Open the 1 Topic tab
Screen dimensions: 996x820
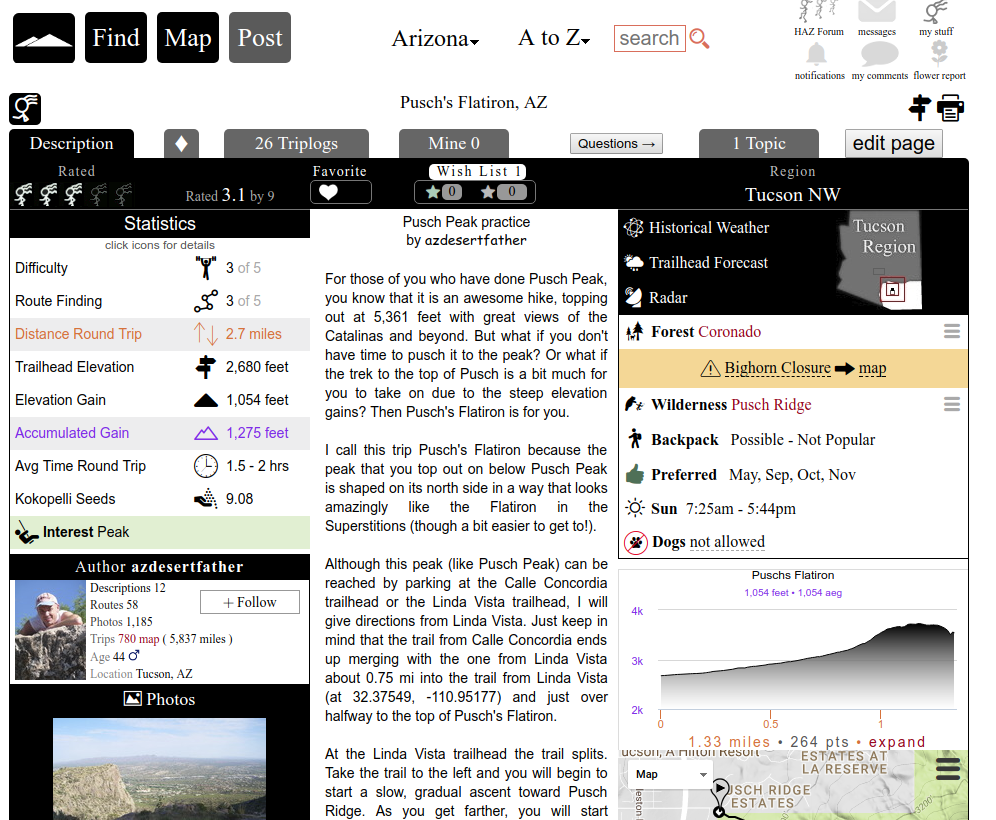[758, 143]
